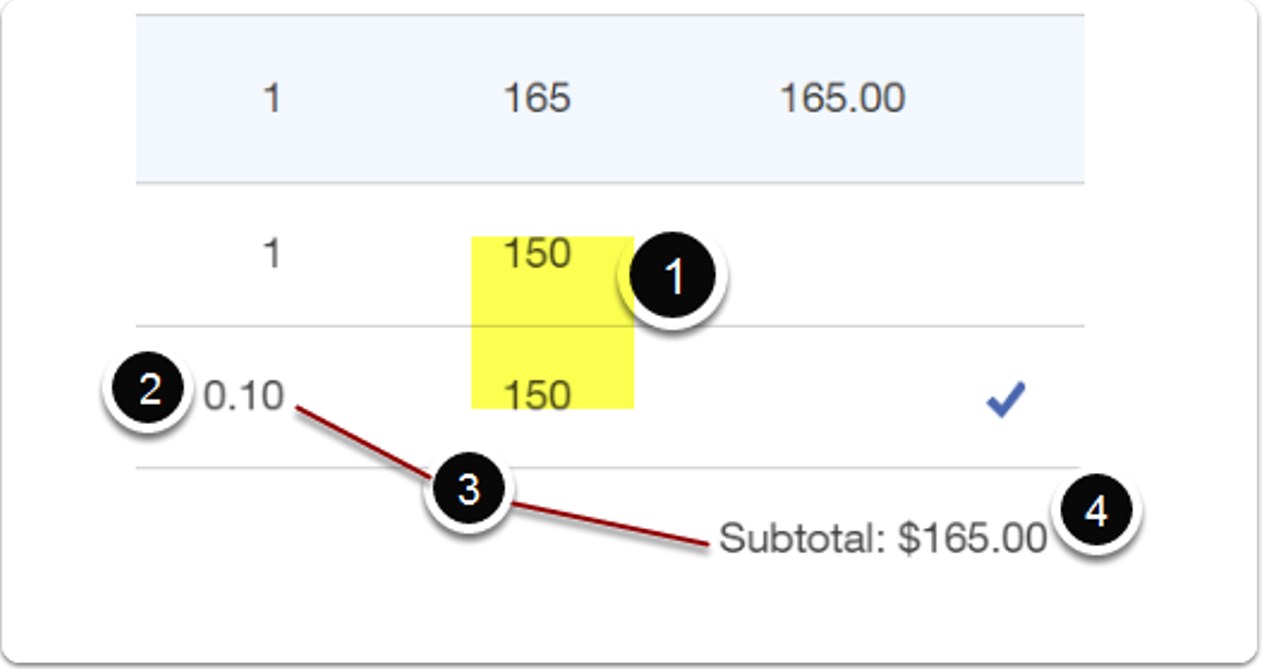
Task: Click the black callout marker numbered 3
Action: click(x=468, y=490)
